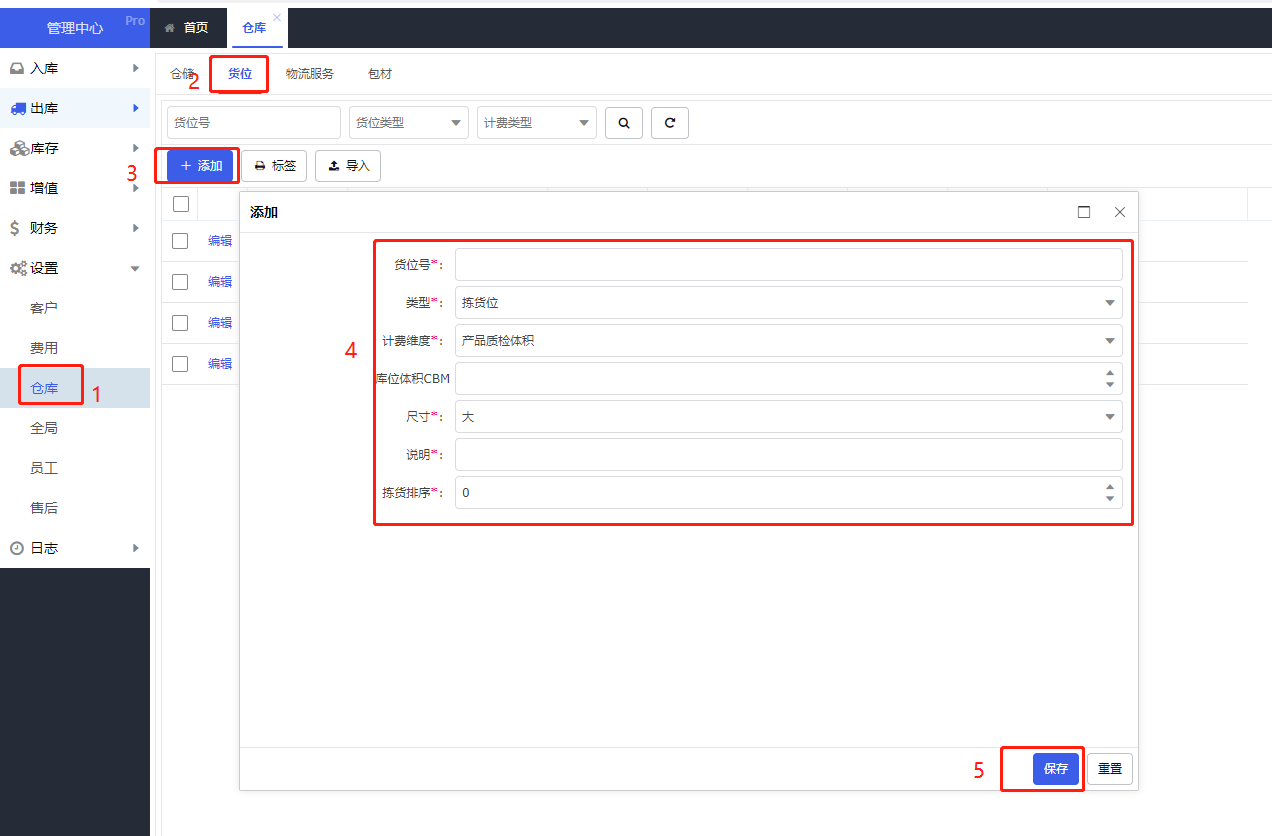Click the 设置 gears icon
Viewport: 1272px width, 836px height.
coord(19,268)
